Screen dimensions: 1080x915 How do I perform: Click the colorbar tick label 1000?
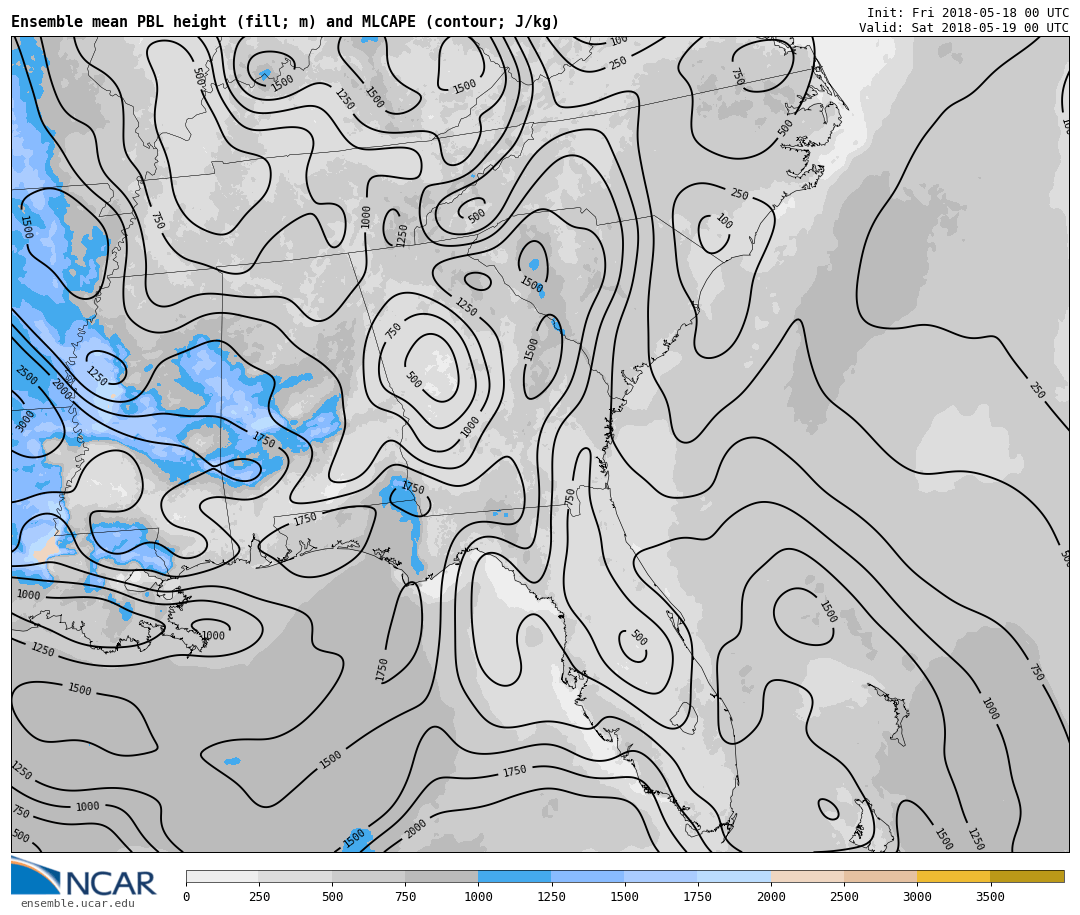478,896
